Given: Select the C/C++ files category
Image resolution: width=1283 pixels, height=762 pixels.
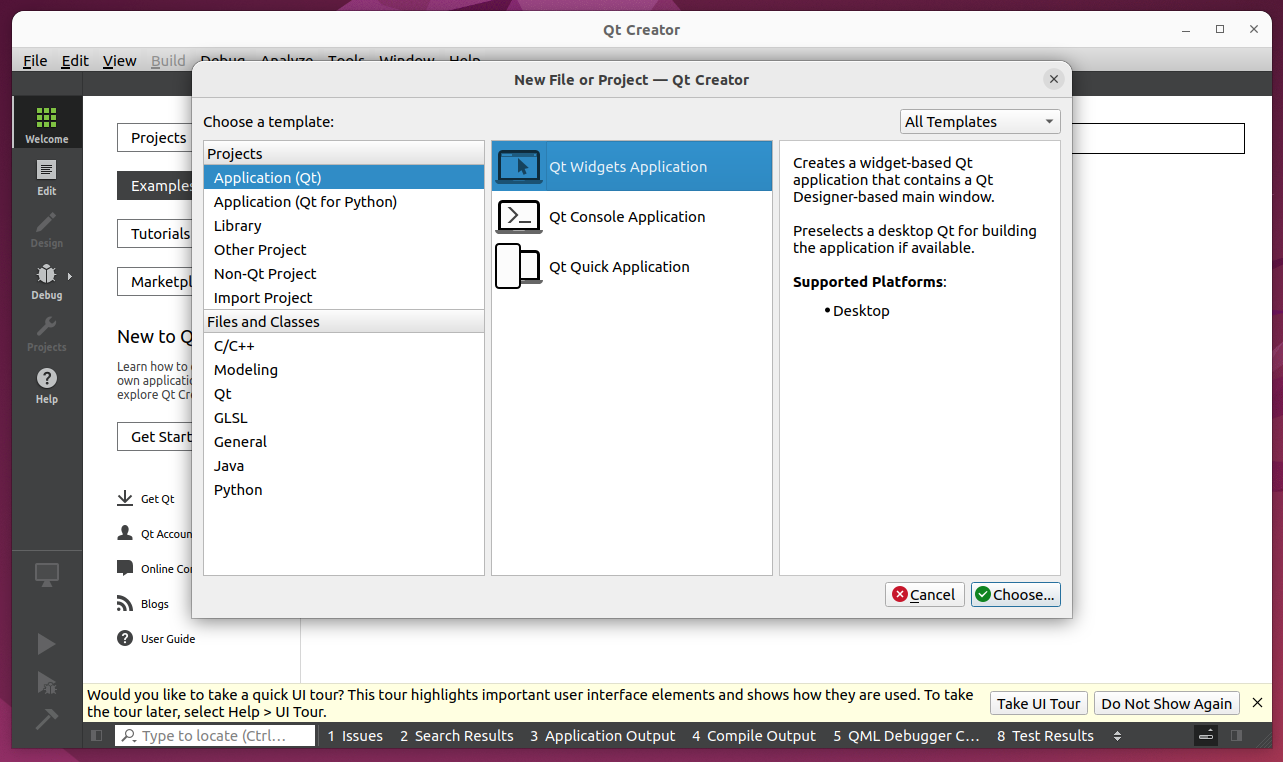Looking at the screenshot, I should pyautogui.click(x=343, y=345).
